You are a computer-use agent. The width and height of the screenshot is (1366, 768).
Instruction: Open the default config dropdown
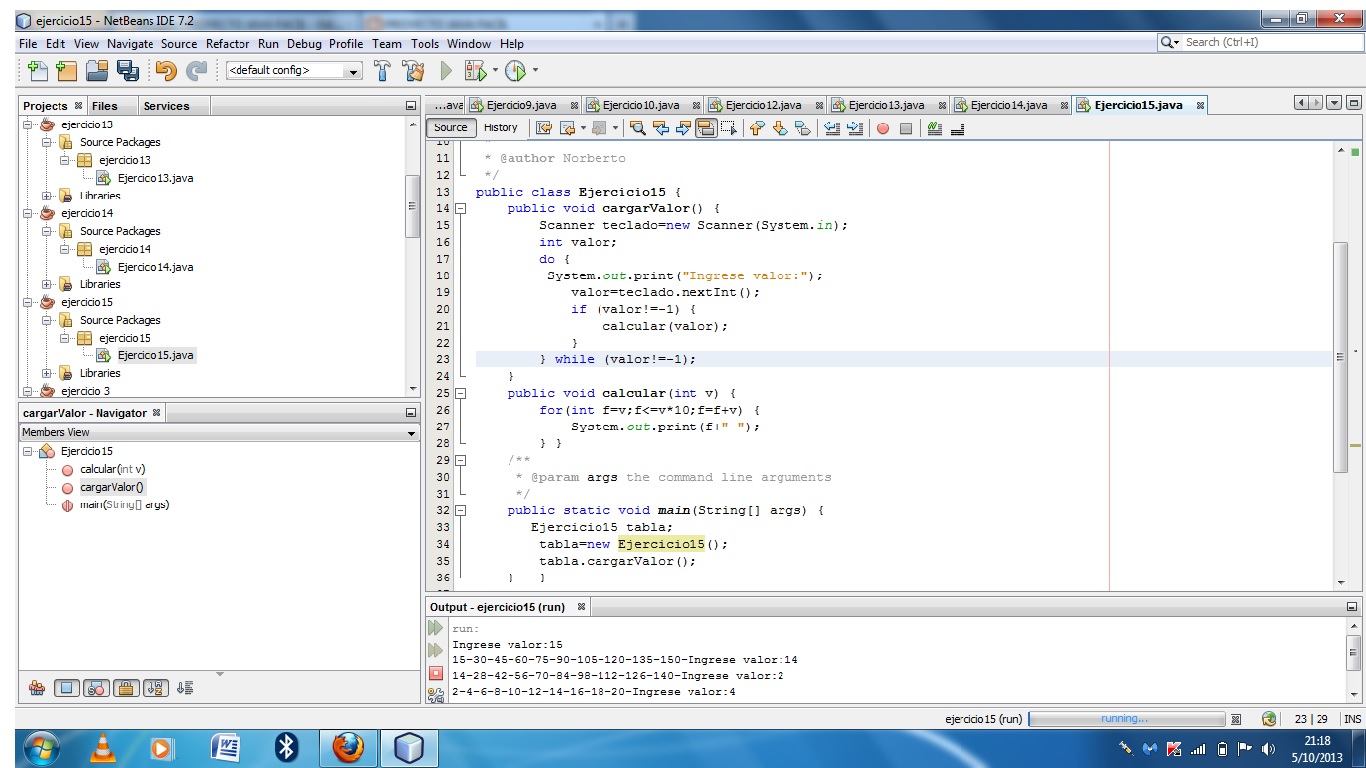coord(352,70)
